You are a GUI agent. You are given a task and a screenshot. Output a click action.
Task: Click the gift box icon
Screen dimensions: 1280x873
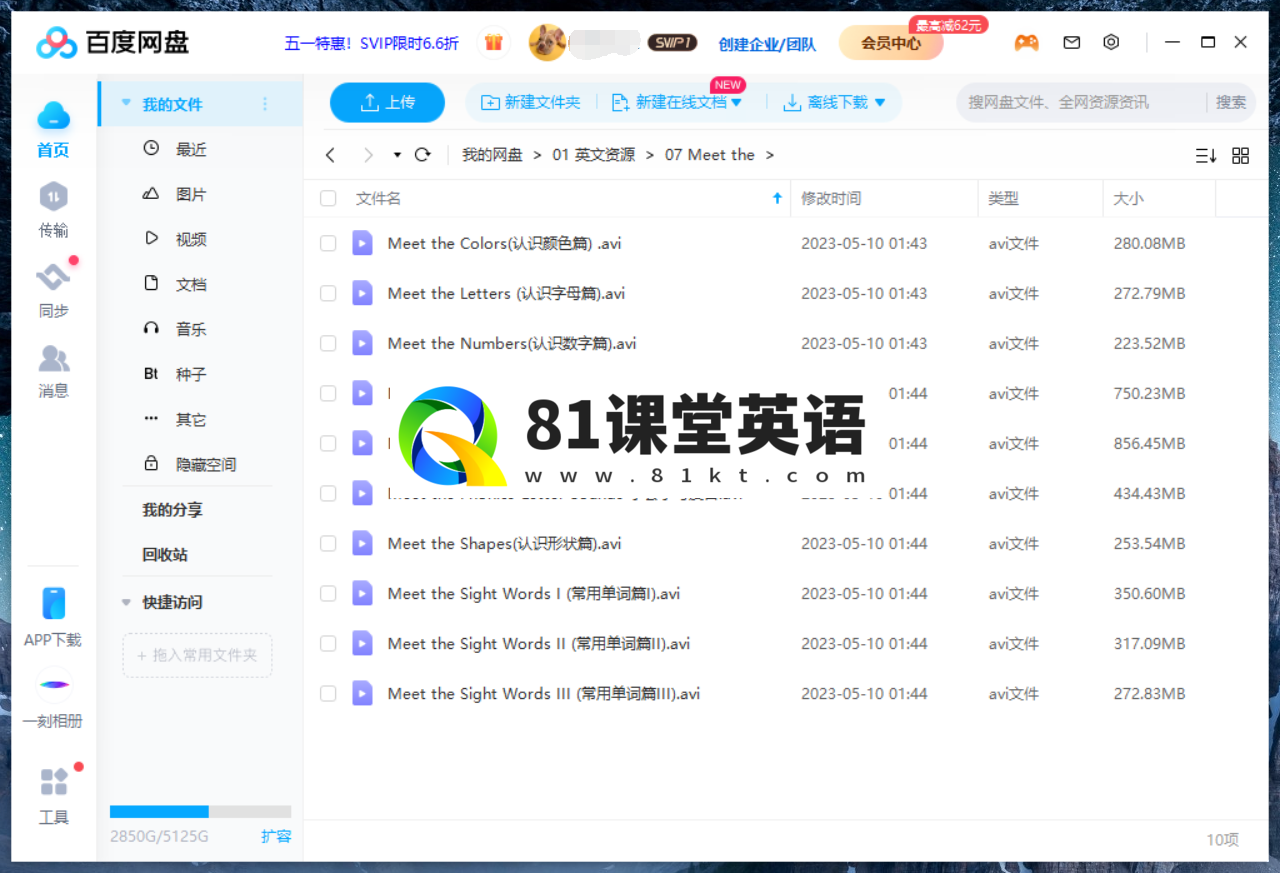point(493,43)
